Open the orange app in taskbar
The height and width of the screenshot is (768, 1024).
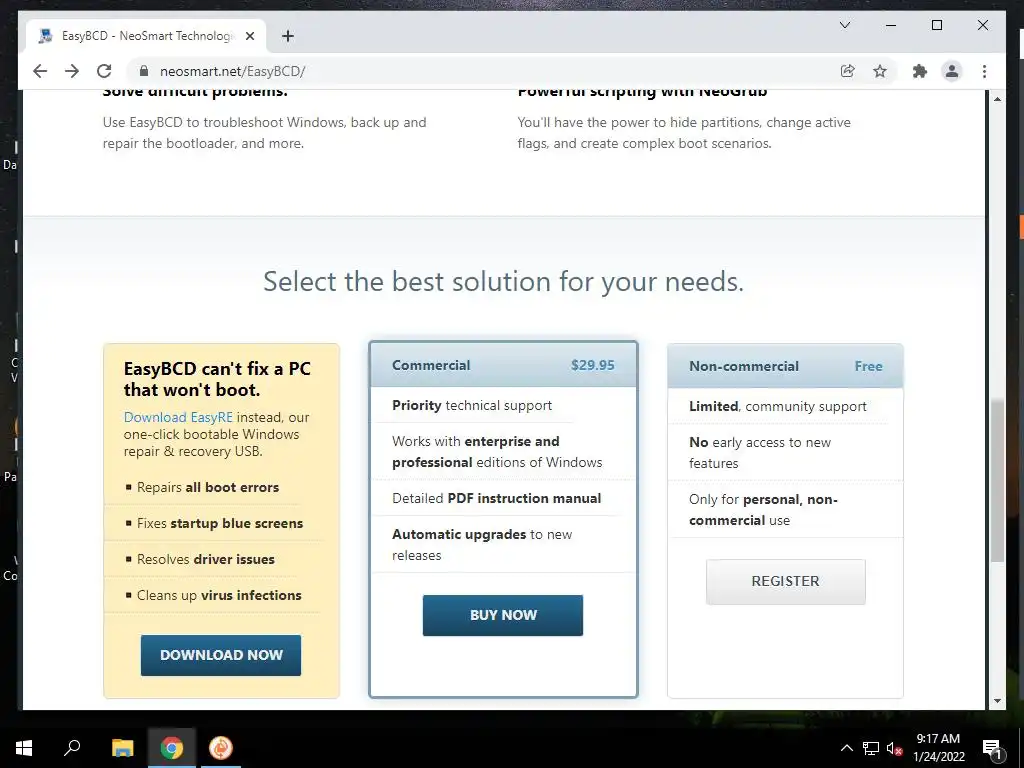(221, 748)
